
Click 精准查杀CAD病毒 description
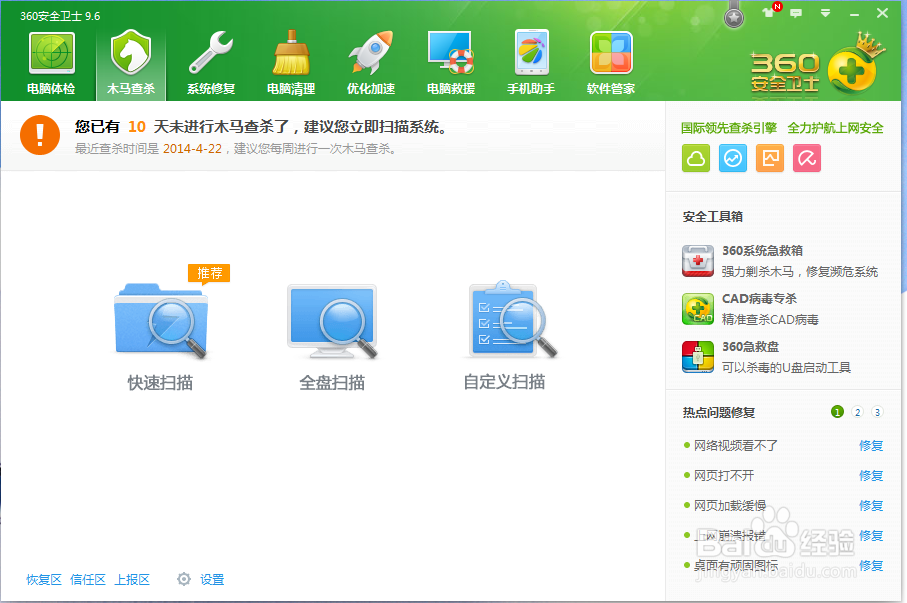click(770, 319)
